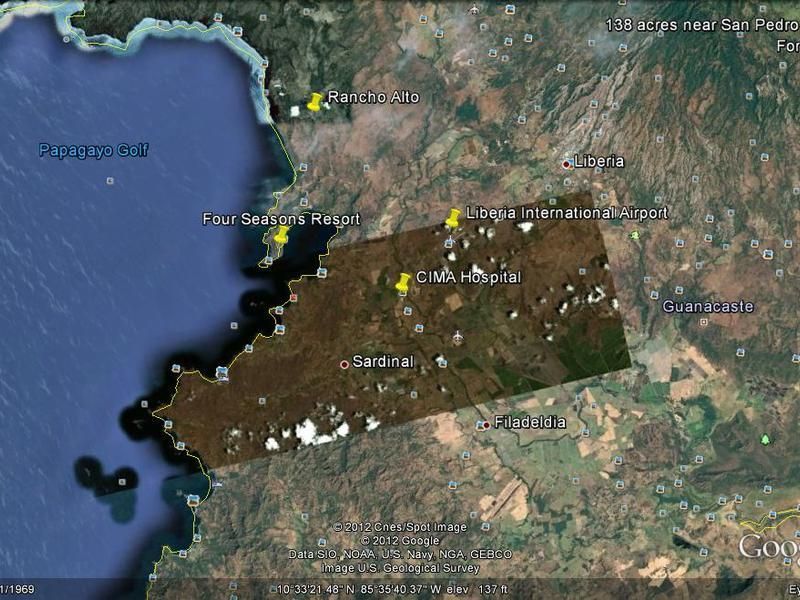The height and width of the screenshot is (600, 800).
Task: Click the Google logo watermark
Action: click(x=768, y=547)
